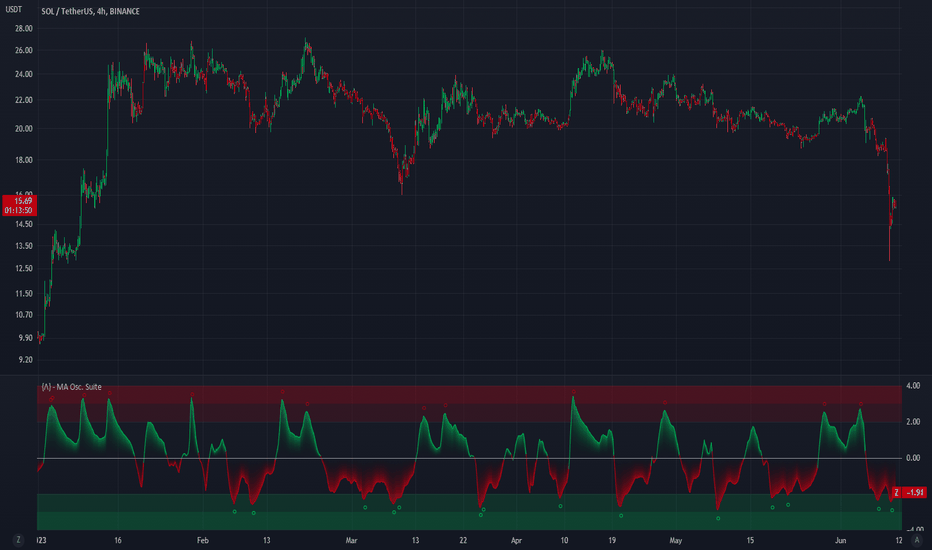The width and height of the screenshot is (932, 550).
Task: Click the Mar label on the time axis
Action: click(x=351, y=540)
